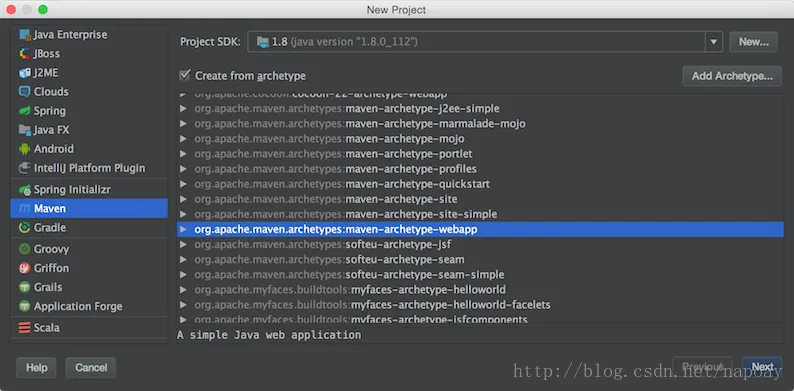Expand maven-archetype-j2ee-simple node
This screenshot has width=794, height=391.
pos(183,109)
